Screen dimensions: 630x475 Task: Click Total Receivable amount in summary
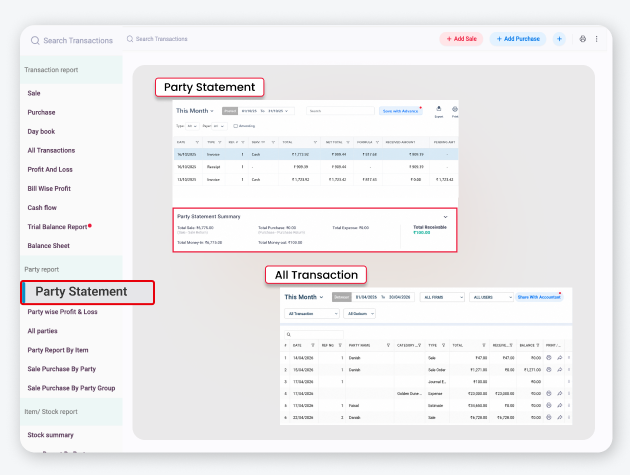coord(422,233)
